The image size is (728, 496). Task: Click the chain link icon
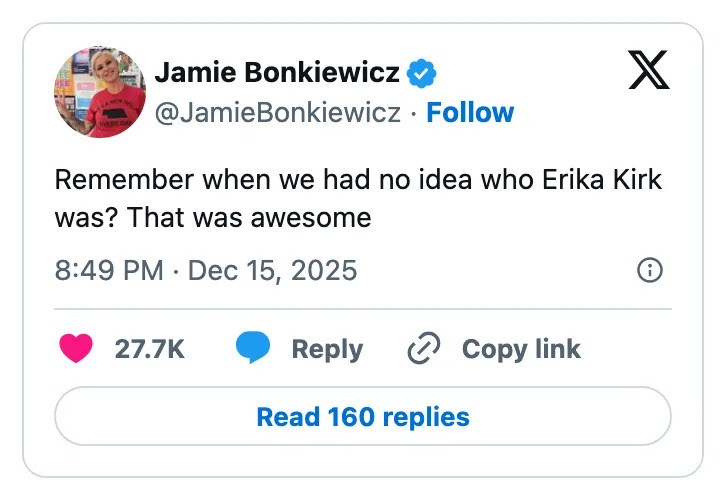424,348
